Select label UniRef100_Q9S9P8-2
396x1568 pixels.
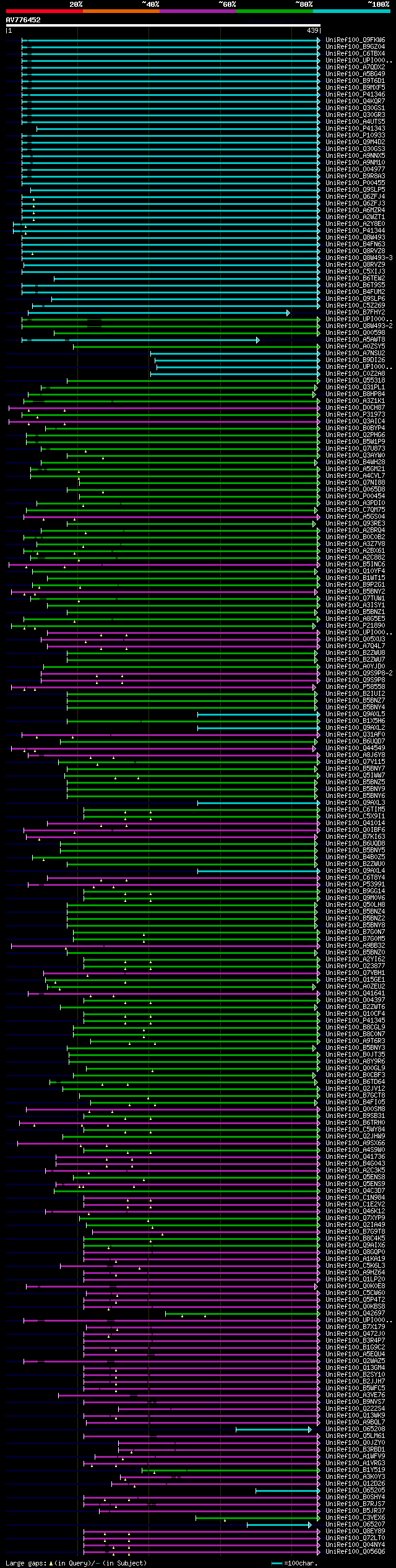[359, 673]
